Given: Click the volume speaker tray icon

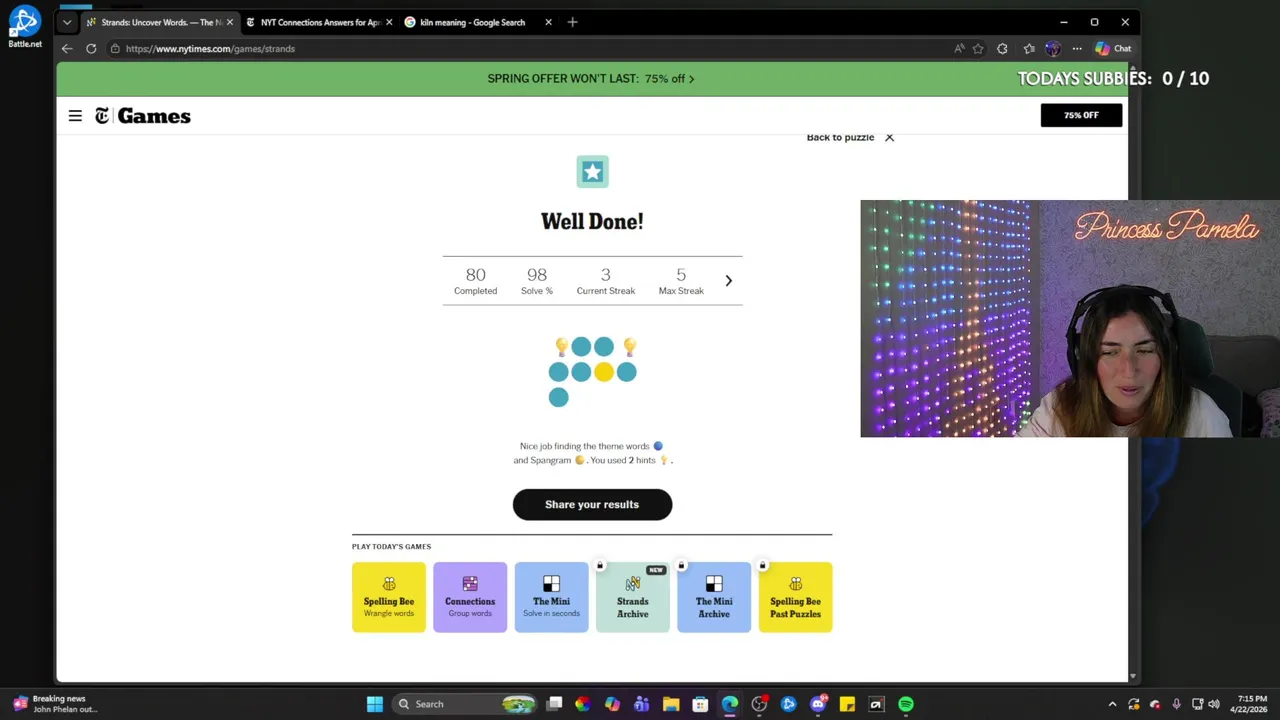Looking at the screenshot, I should 1213,704.
